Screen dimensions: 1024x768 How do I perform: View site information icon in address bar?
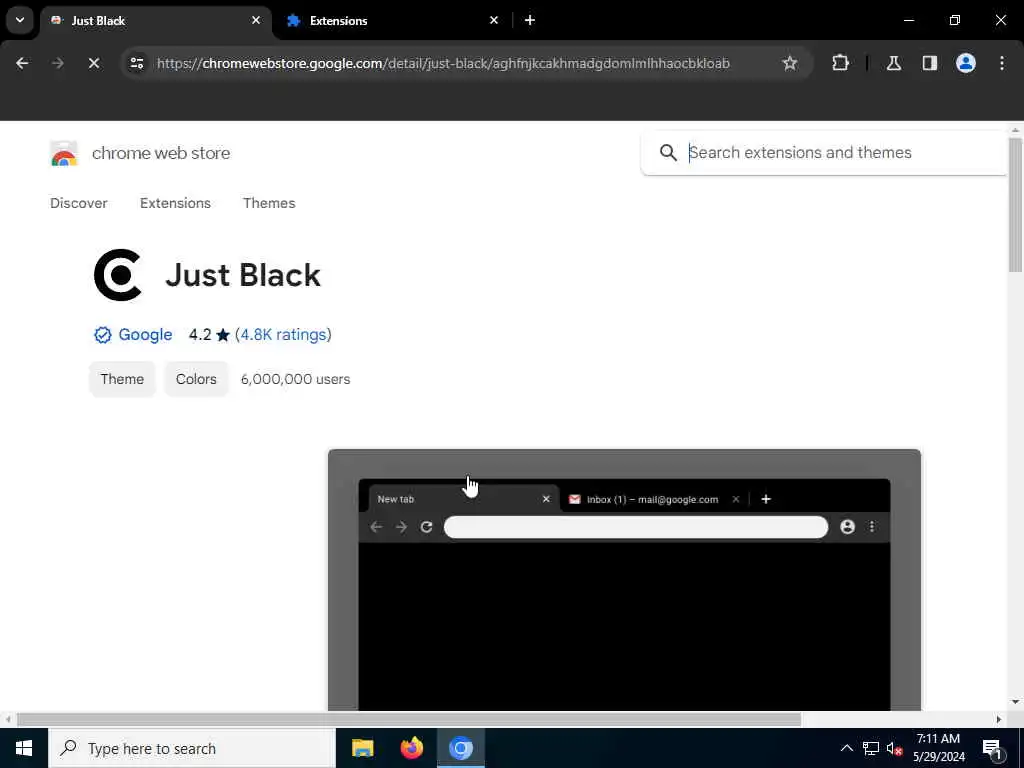click(136, 63)
